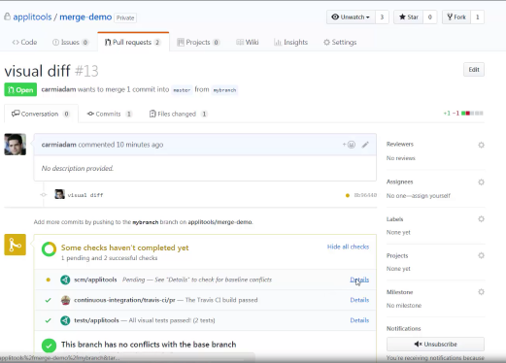Click the watchers count 3
This screenshot has width=506, height=363.
(382, 17)
